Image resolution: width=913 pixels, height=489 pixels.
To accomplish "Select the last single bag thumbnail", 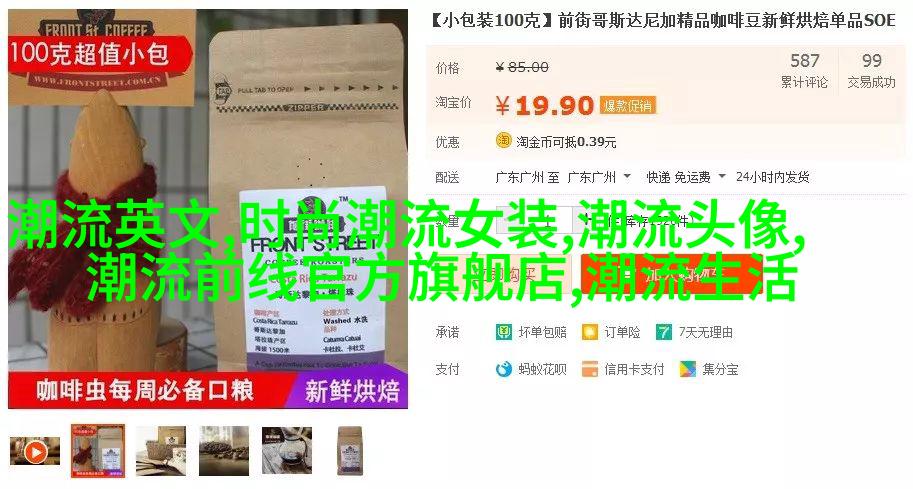I will tap(349, 451).
